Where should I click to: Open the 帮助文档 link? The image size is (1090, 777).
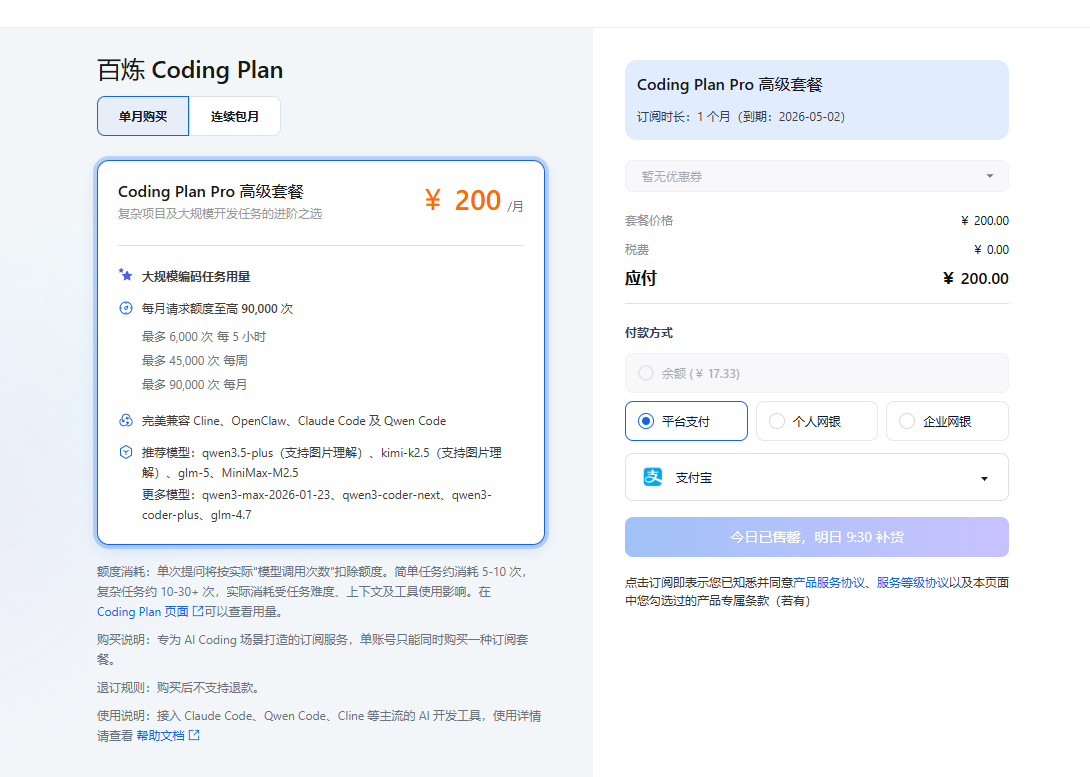161,735
